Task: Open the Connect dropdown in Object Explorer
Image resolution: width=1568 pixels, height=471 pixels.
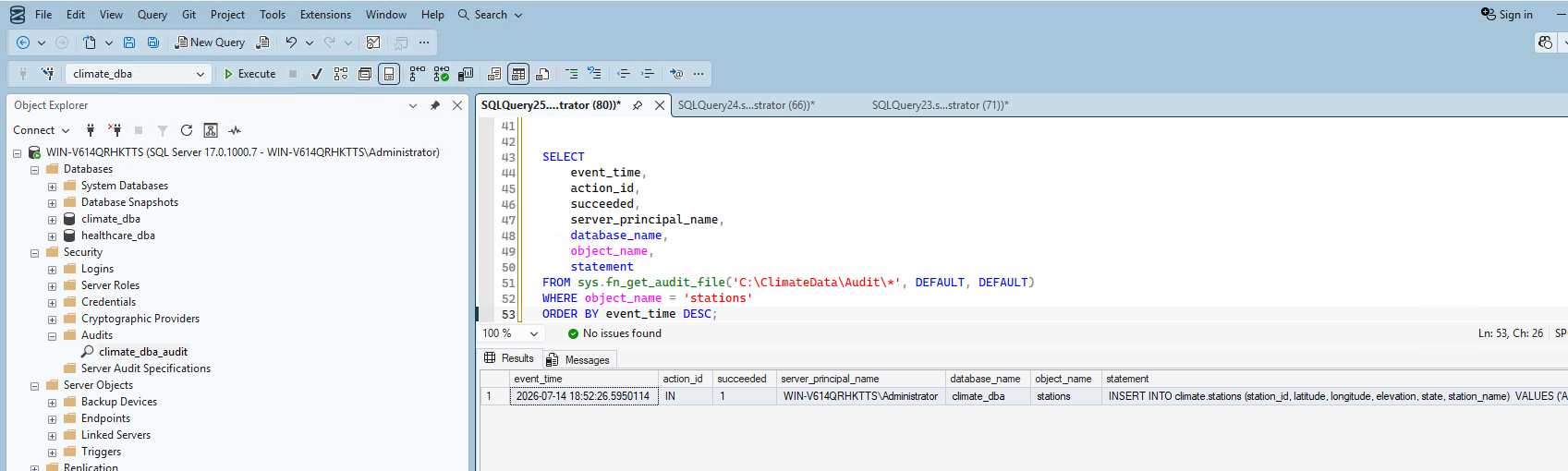Action: (42, 130)
